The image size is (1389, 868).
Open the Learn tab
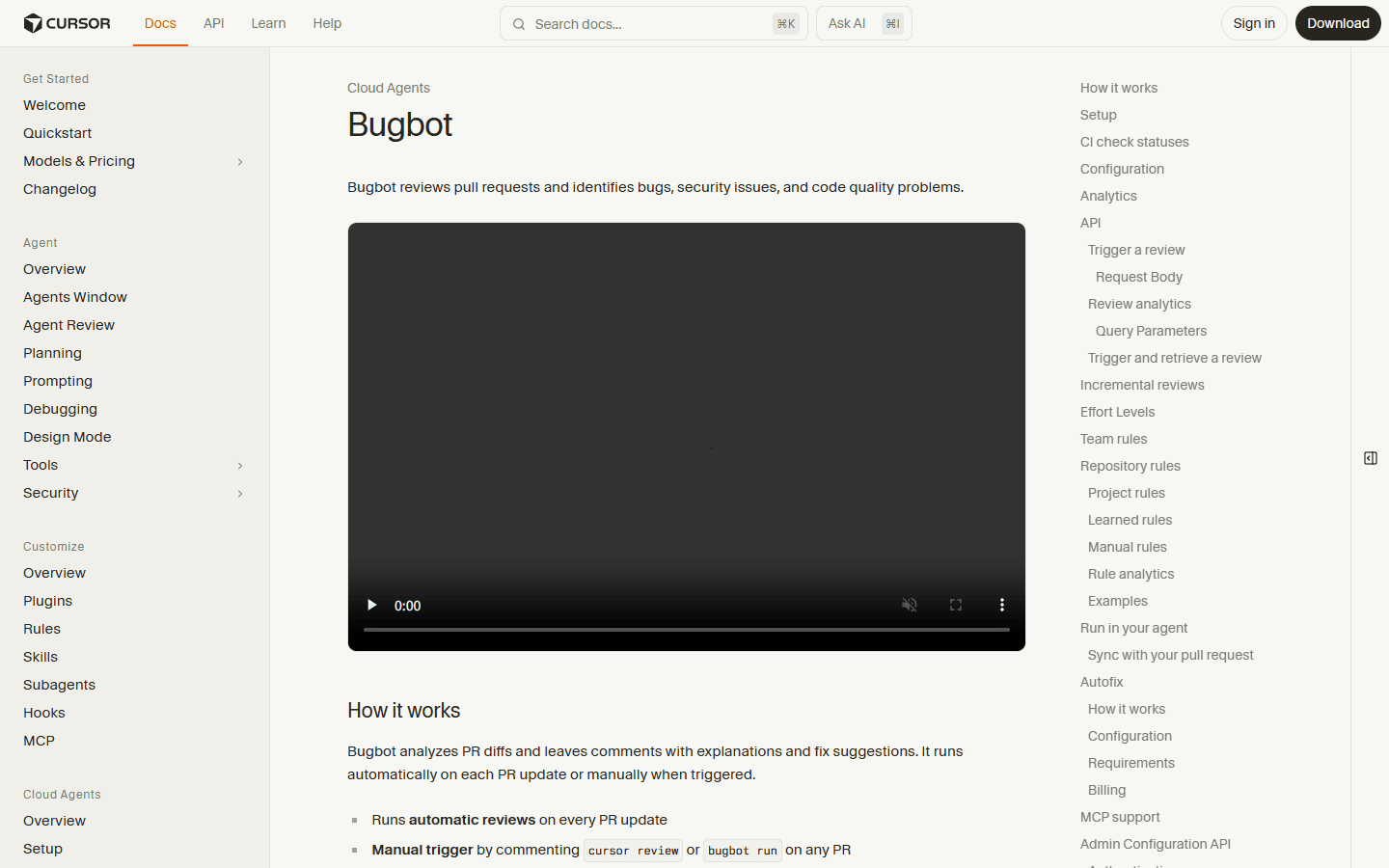[x=268, y=23]
